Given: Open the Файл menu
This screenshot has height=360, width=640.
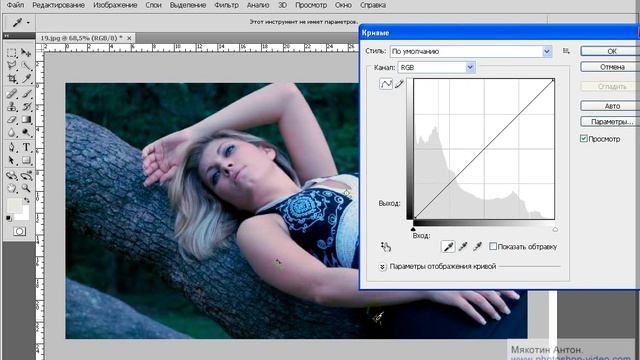Looking at the screenshot, I should pos(16,5).
